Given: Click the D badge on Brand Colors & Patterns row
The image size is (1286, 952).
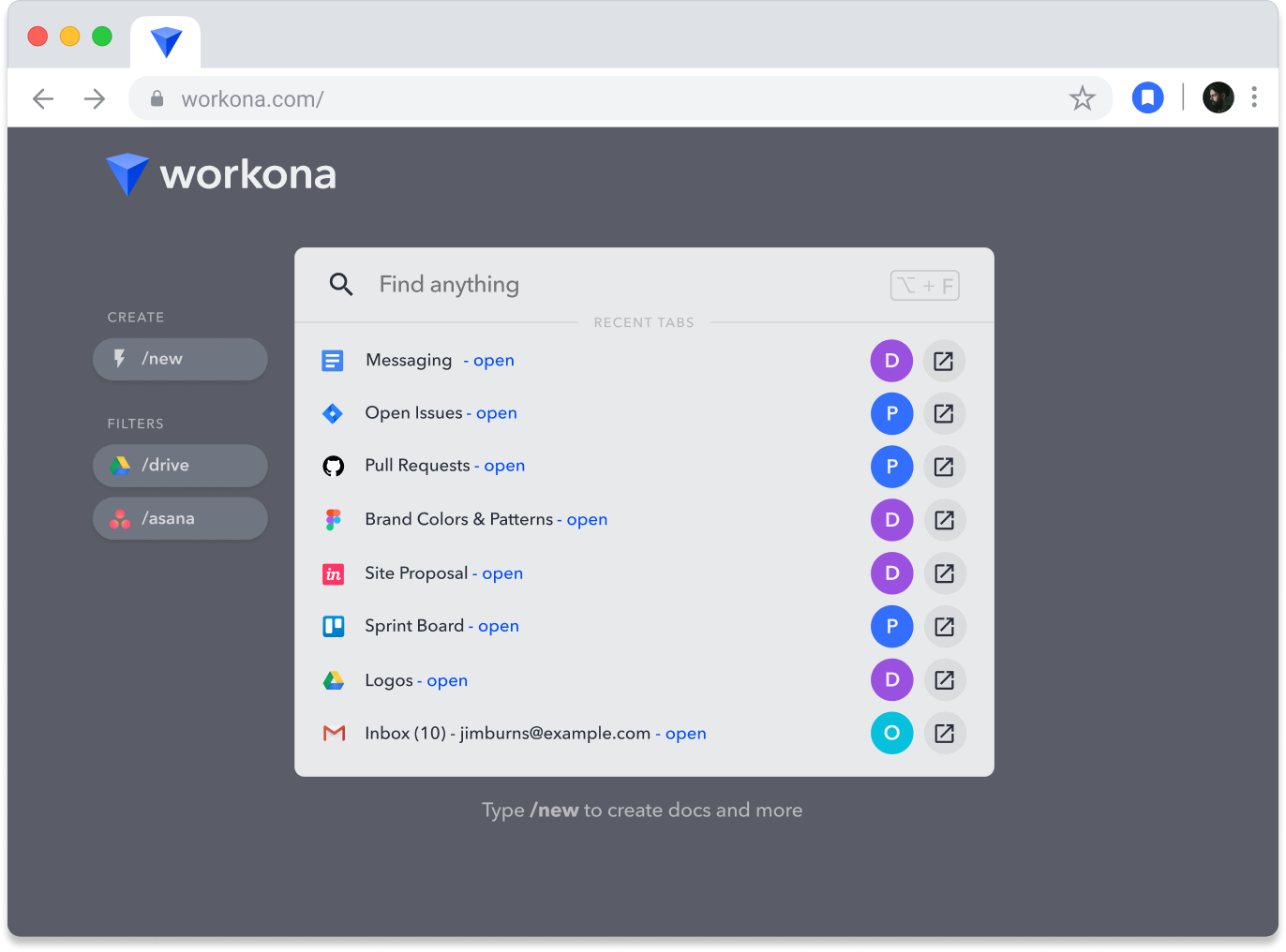Looking at the screenshot, I should [x=892, y=520].
